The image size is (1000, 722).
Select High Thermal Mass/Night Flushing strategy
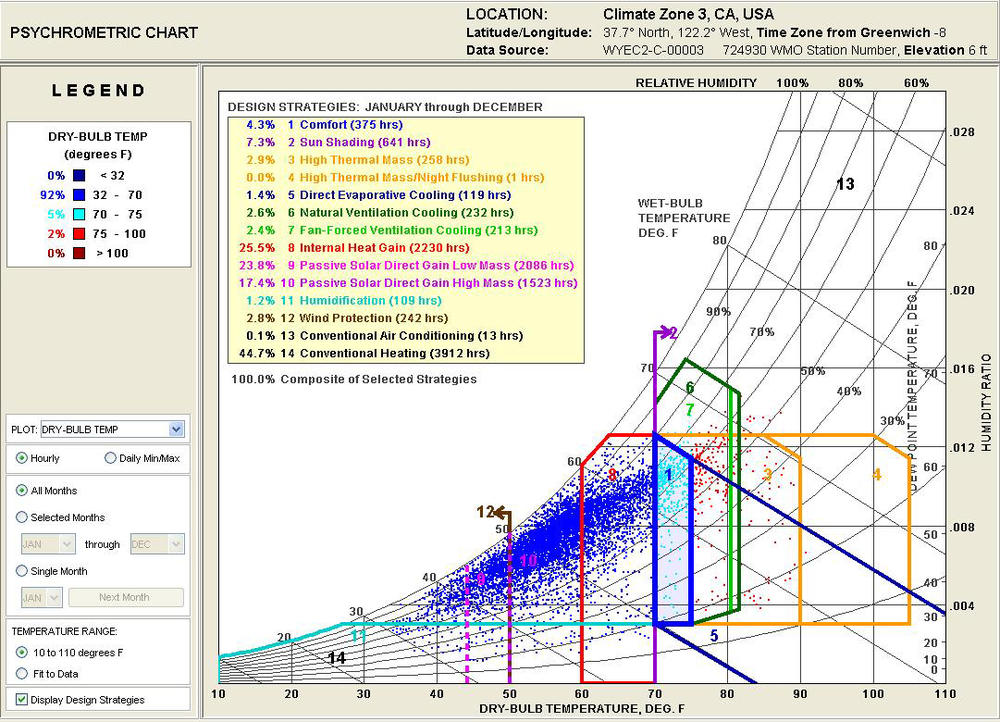[395, 177]
